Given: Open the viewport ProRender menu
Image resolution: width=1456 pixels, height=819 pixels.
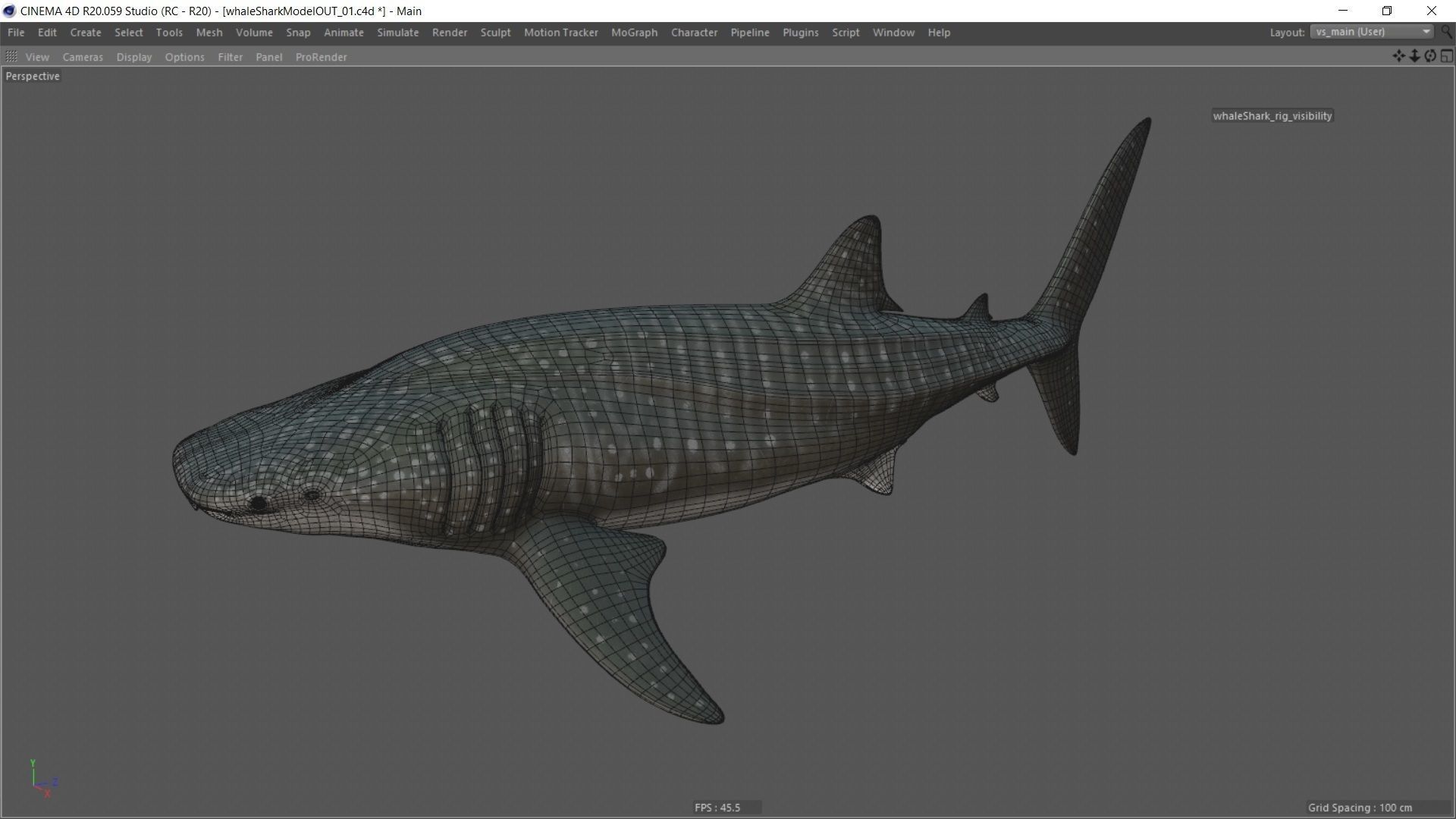Looking at the screenshot, I should point(321,57).
